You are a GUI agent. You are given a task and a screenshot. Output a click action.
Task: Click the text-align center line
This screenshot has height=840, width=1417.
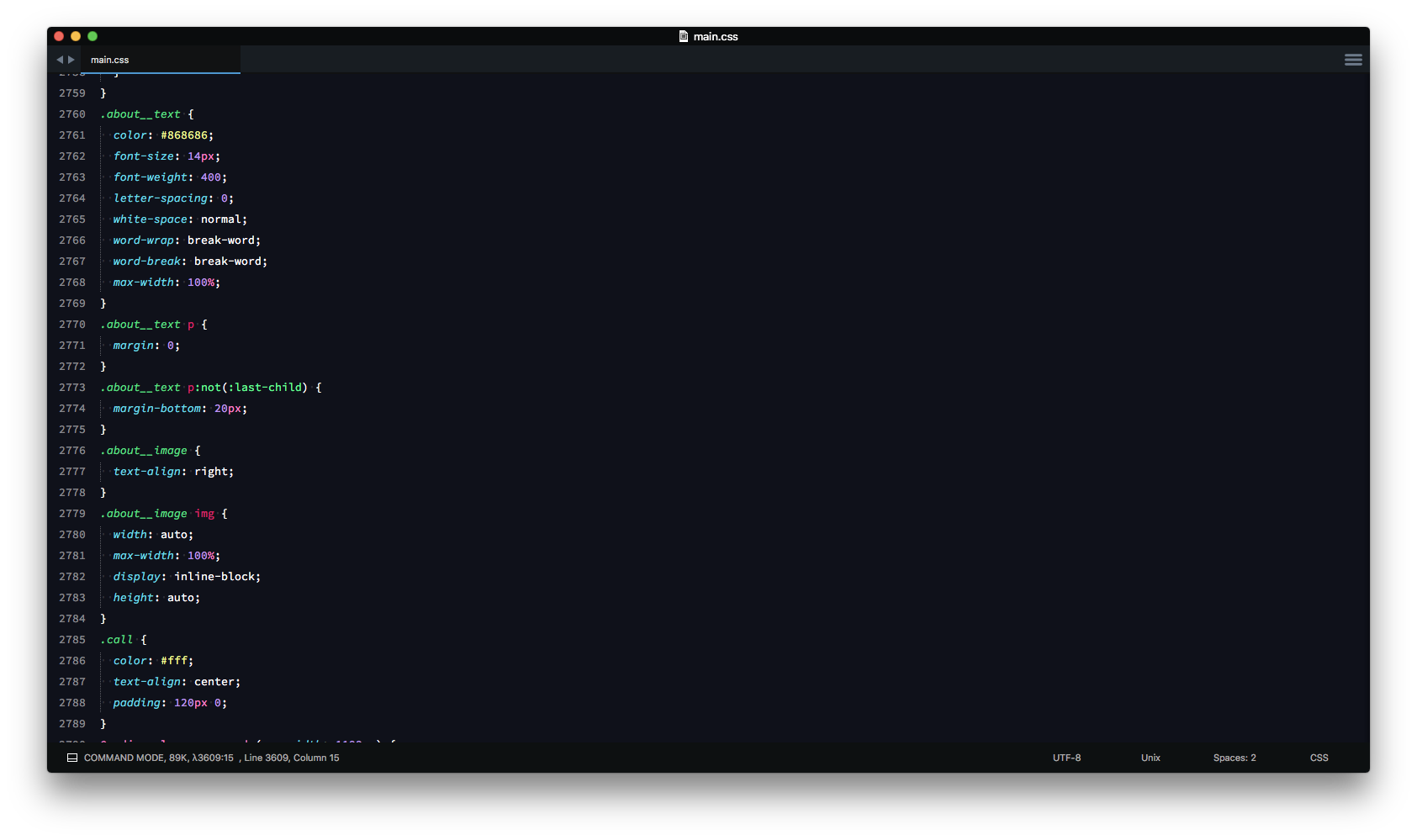coord(177,682)
